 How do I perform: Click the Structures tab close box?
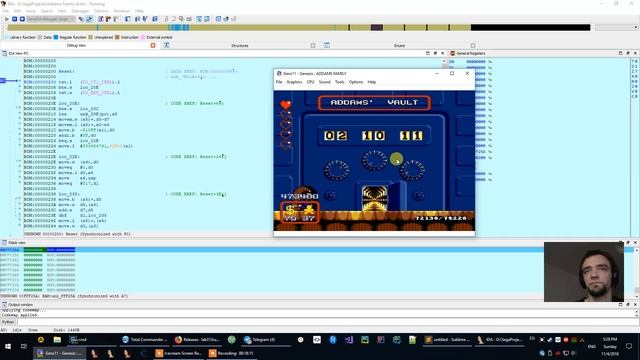313,45
